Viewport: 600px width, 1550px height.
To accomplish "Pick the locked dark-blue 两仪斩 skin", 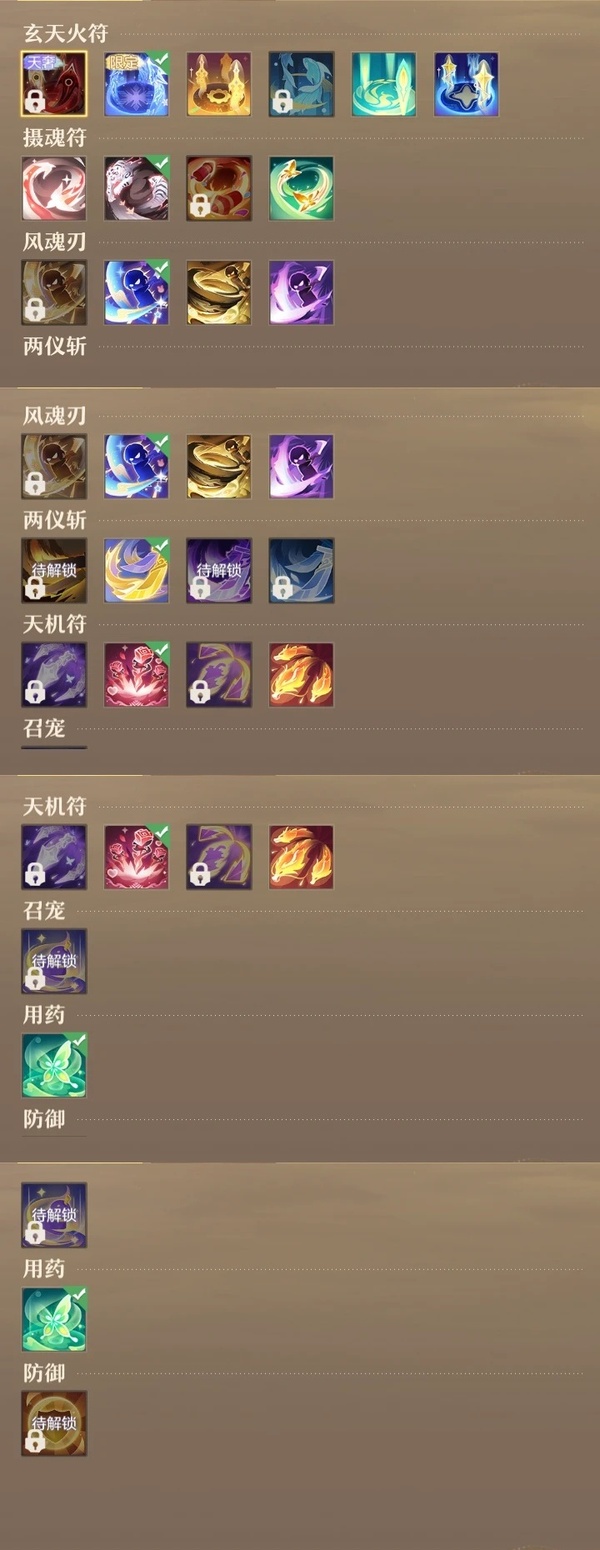I will [301, 570].
